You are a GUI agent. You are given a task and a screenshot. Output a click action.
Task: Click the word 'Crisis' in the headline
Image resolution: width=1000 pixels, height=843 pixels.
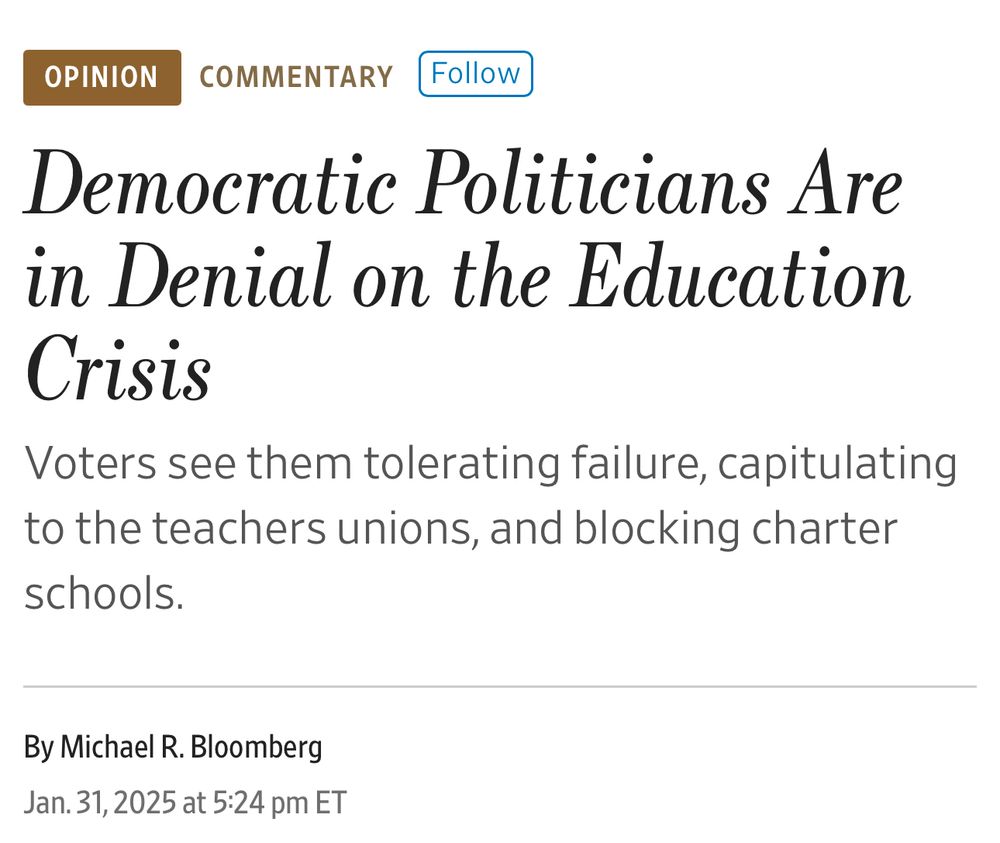(x=119, y=364)
